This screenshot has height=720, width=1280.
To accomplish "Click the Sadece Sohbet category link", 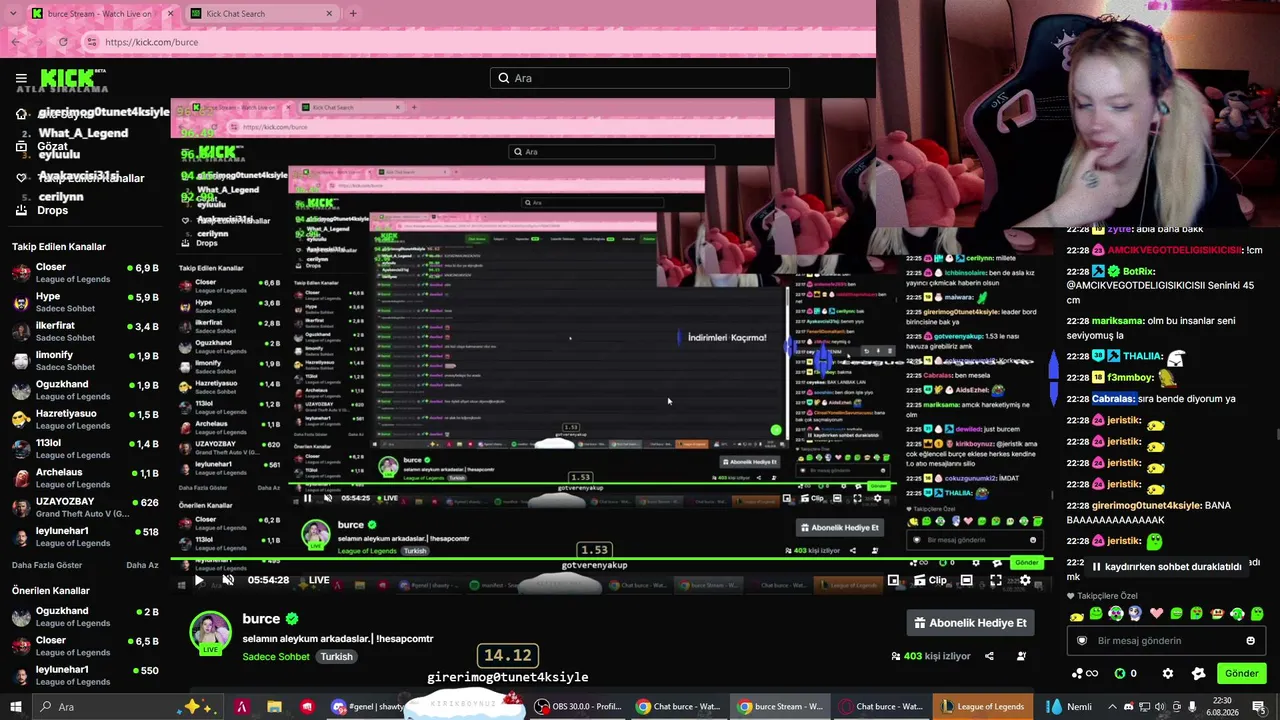I will 277,657.
